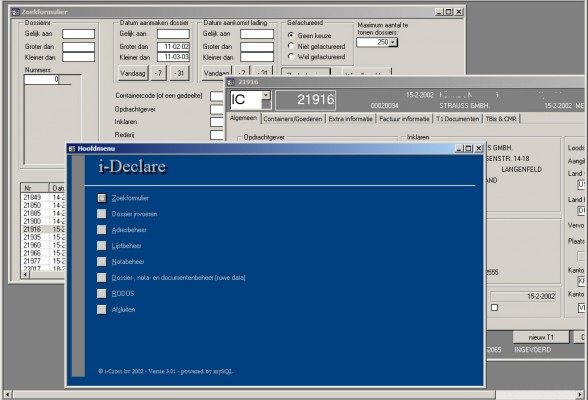Open the Maximum aantal dossiers dropdown

click(393, 42)
